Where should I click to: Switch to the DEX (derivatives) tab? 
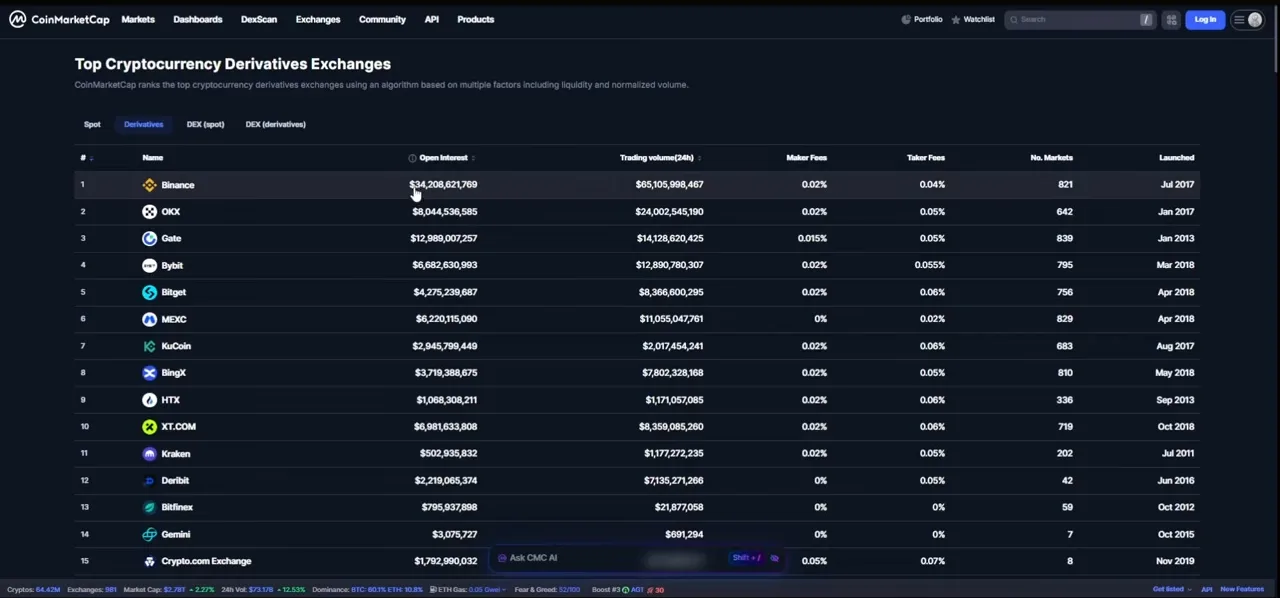click(x=275, y=124)
